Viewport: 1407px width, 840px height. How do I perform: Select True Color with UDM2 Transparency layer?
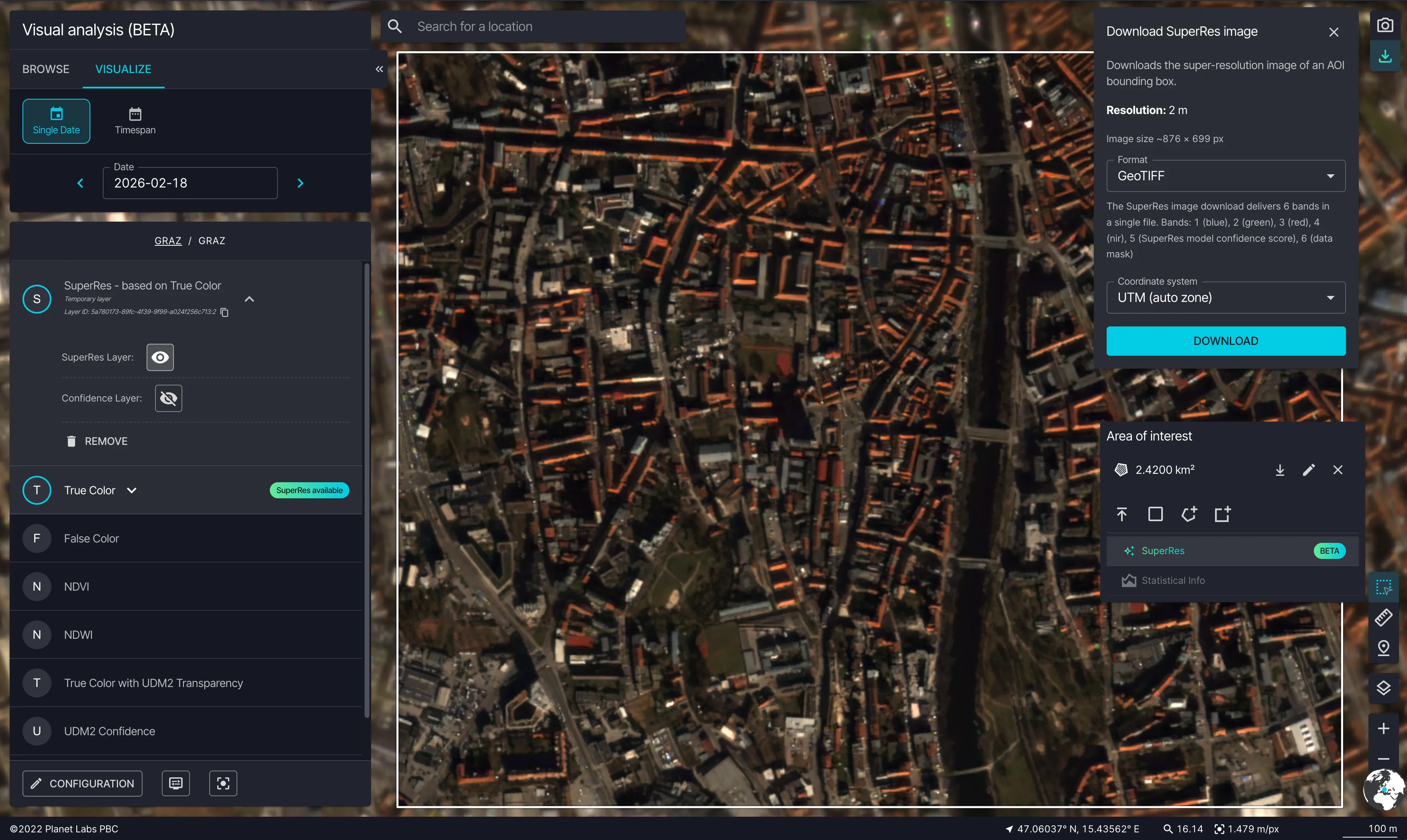click(x=186, y=683)
